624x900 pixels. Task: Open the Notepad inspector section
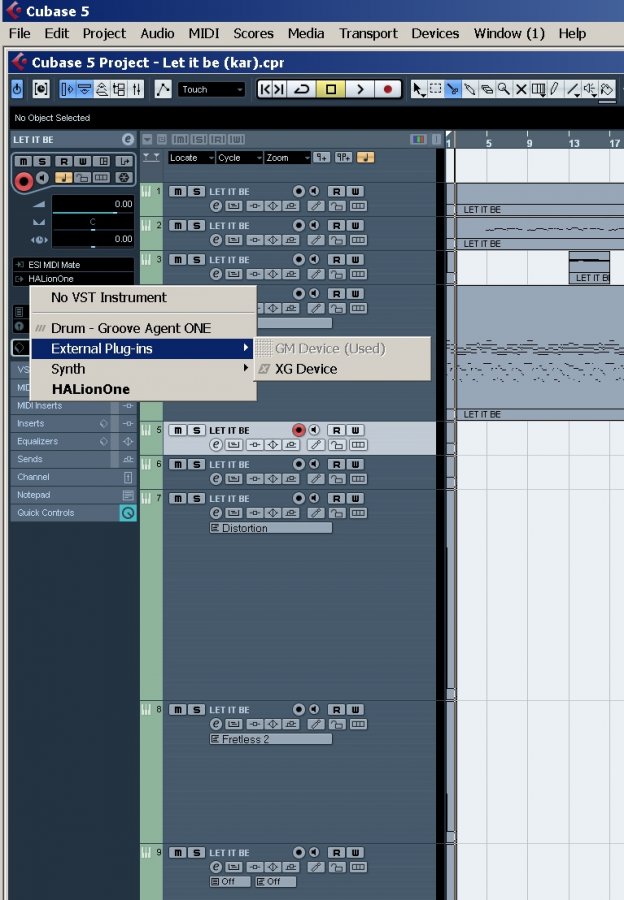(73, 495)
